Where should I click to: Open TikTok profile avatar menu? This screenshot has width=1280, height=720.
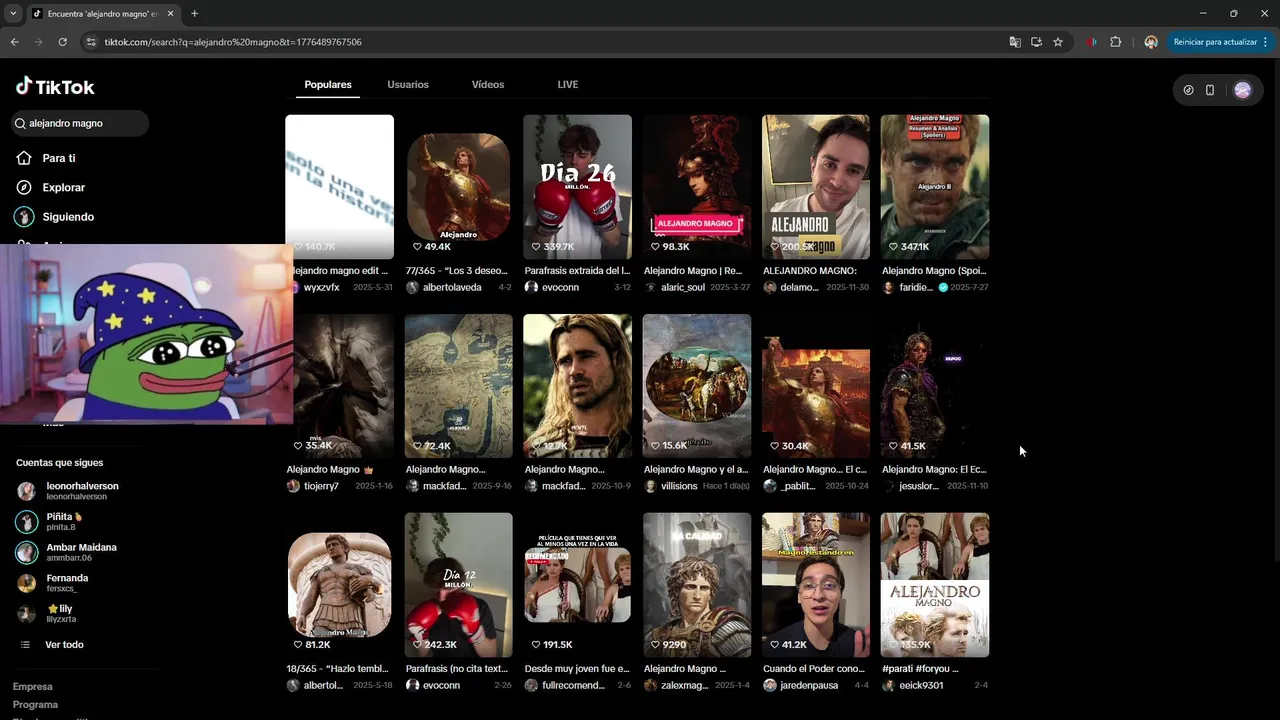[1242, 90]
